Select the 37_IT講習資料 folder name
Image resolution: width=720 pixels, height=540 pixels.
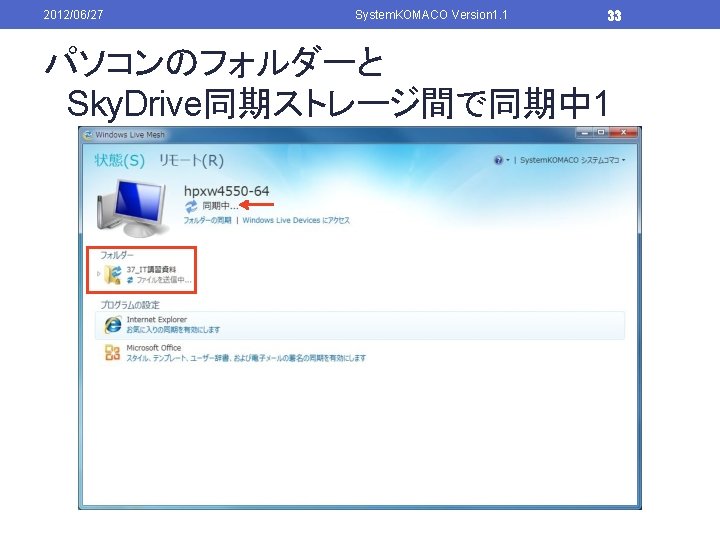click(x=151, y=270)
